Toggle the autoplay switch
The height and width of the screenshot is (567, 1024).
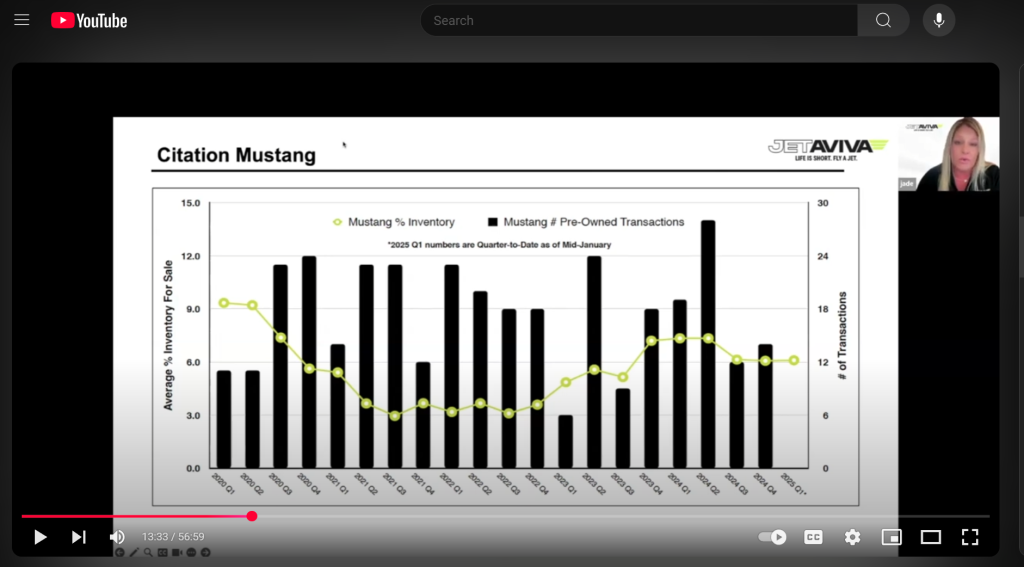pyautogui.click(x=772, y=537)
